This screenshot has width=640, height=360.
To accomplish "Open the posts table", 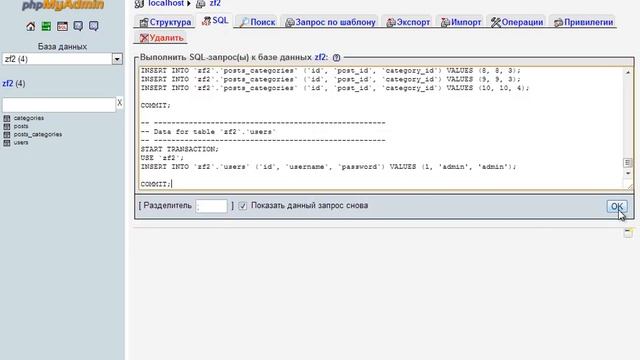I will click(x=21, y=126).
